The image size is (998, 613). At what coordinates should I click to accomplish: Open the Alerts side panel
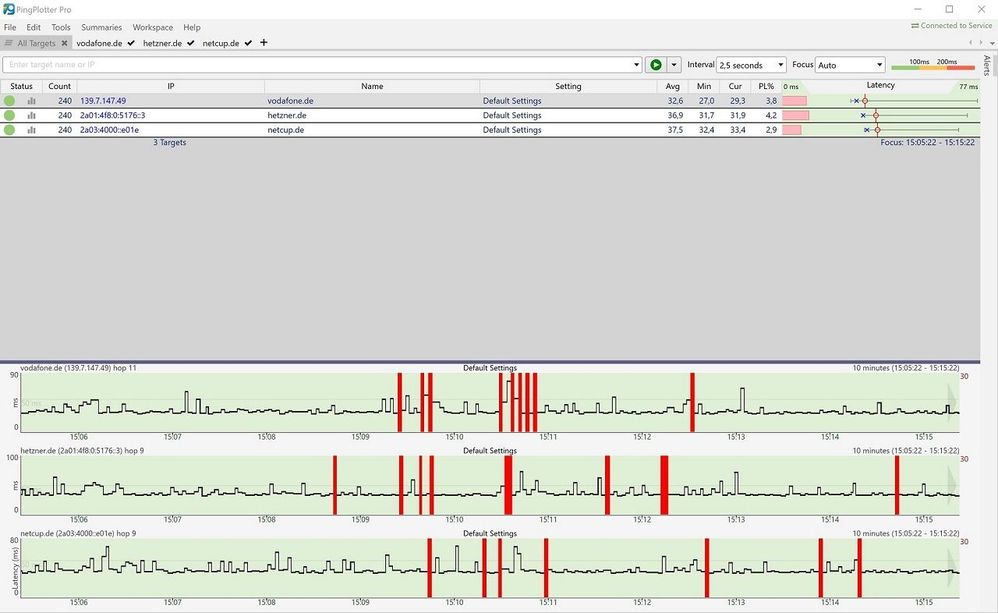coord(987,66)
